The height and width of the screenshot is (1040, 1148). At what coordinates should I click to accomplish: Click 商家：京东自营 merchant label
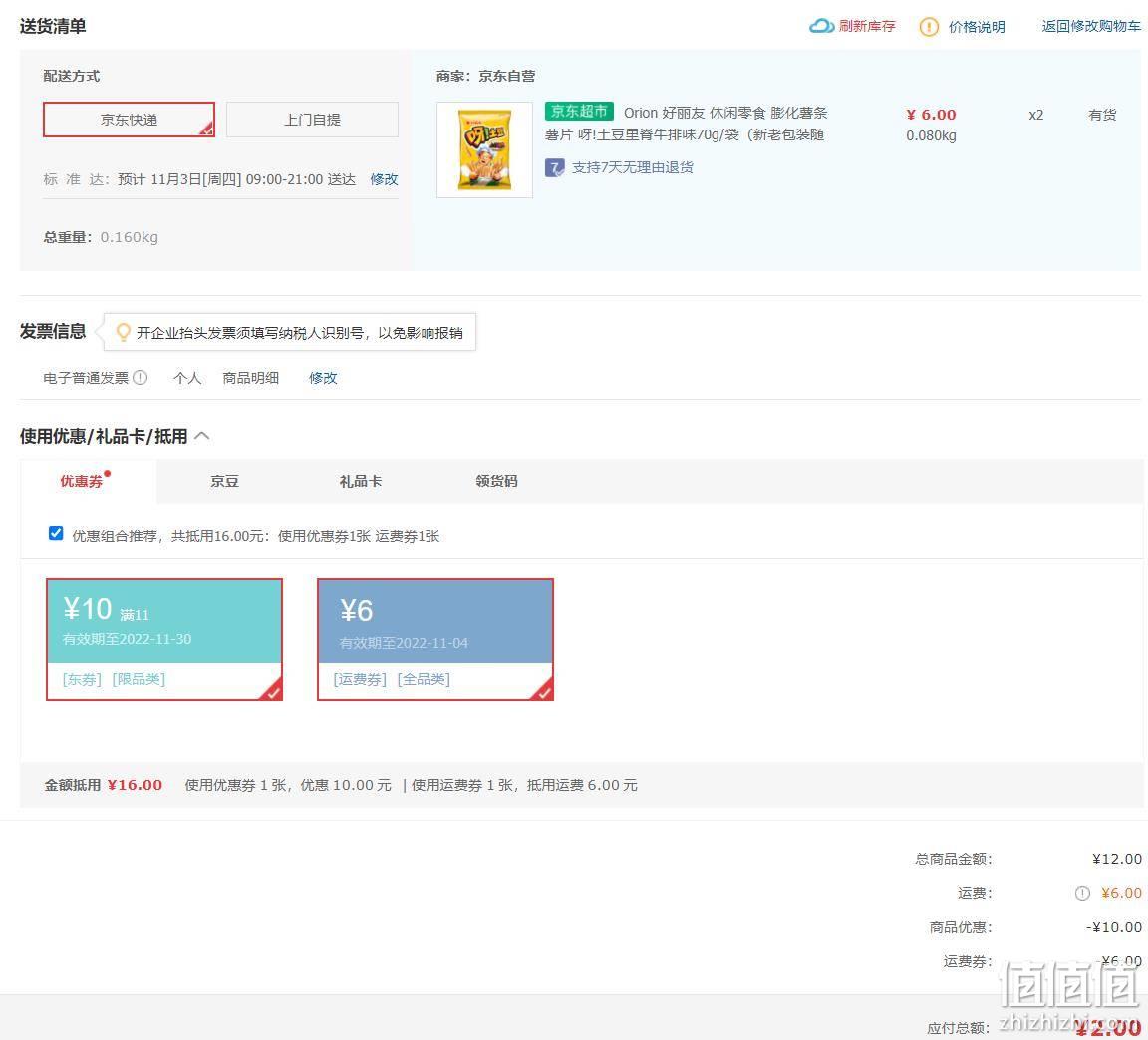pos(485,76)
